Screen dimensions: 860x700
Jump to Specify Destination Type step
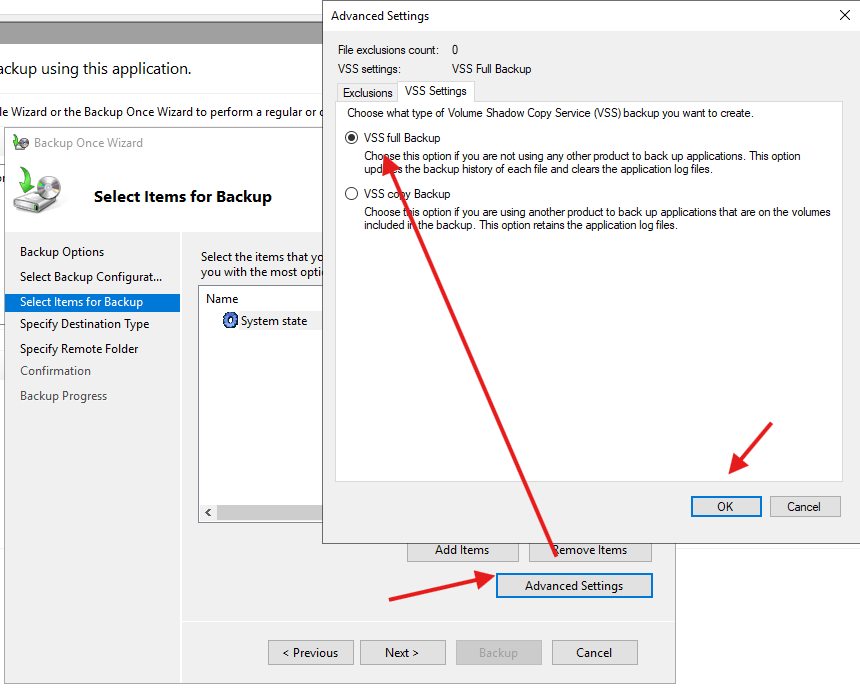pos(84,324)
